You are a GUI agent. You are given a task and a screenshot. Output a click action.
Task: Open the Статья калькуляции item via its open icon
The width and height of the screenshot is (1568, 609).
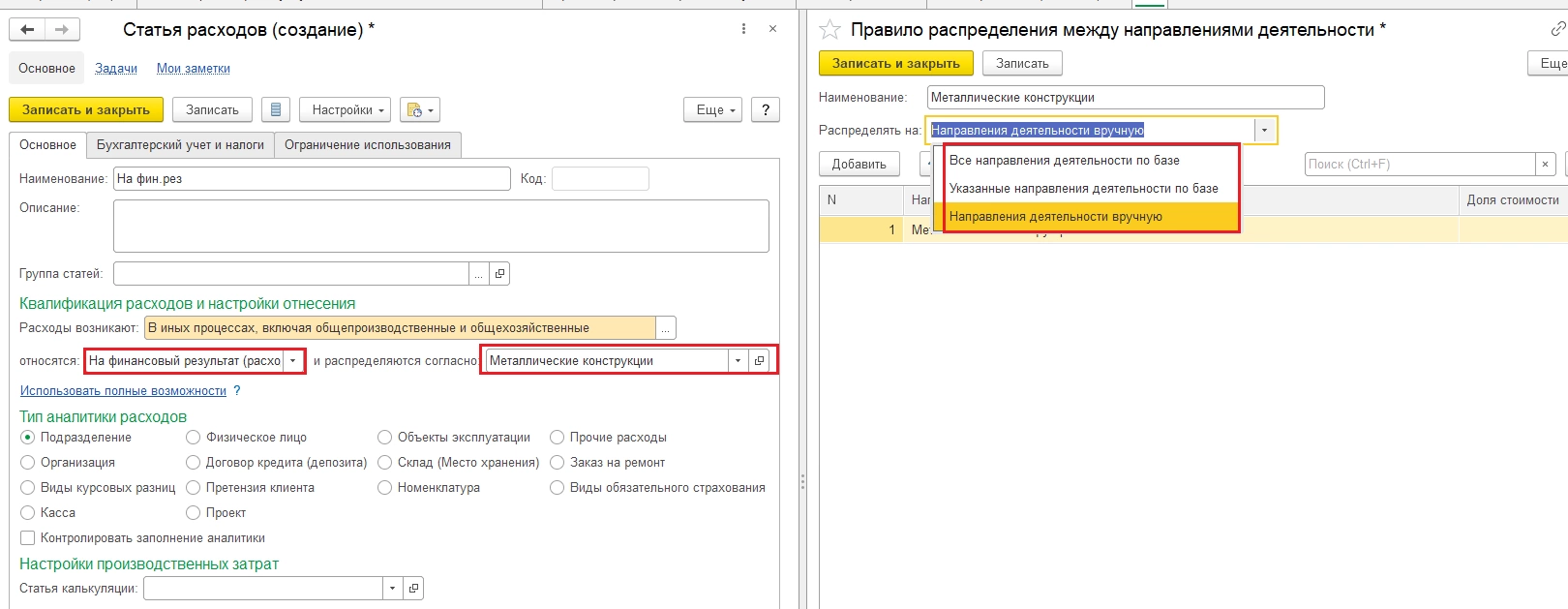click(413, 589)
